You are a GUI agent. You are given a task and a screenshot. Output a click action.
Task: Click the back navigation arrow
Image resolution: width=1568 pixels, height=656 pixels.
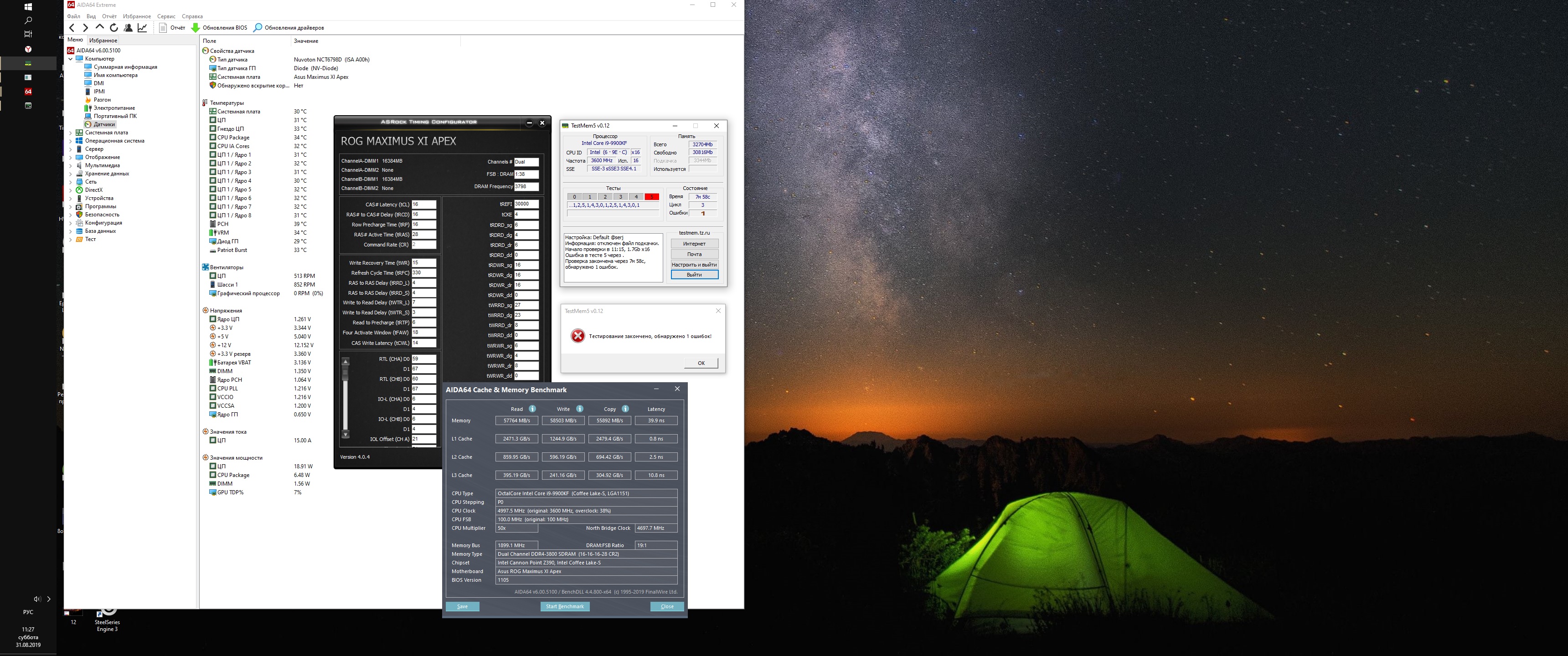72,27
